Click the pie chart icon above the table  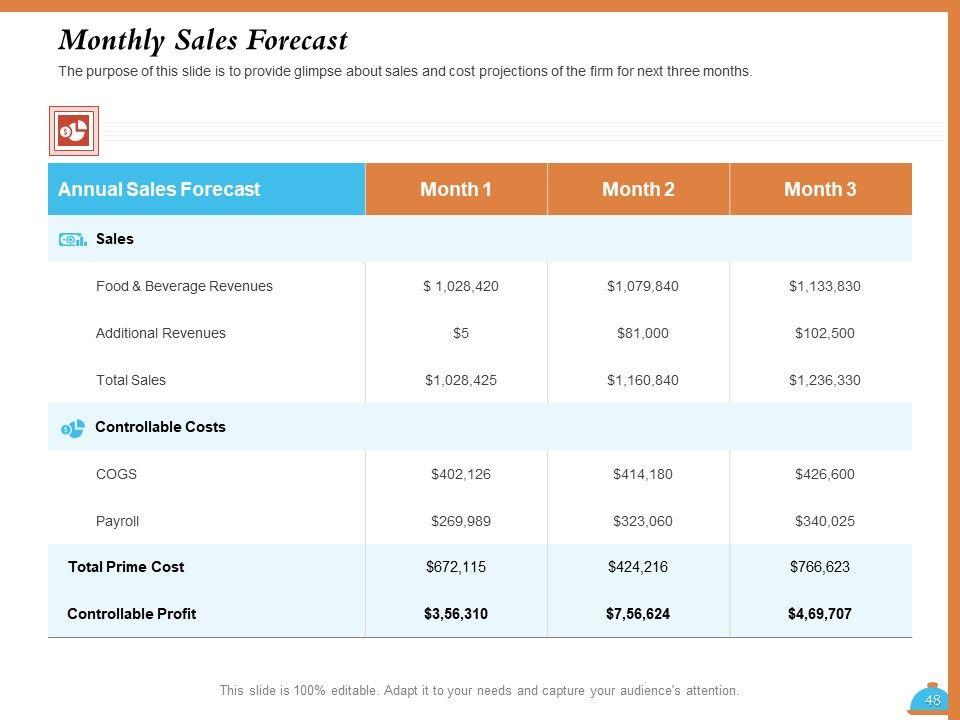[x=74, y=130]
